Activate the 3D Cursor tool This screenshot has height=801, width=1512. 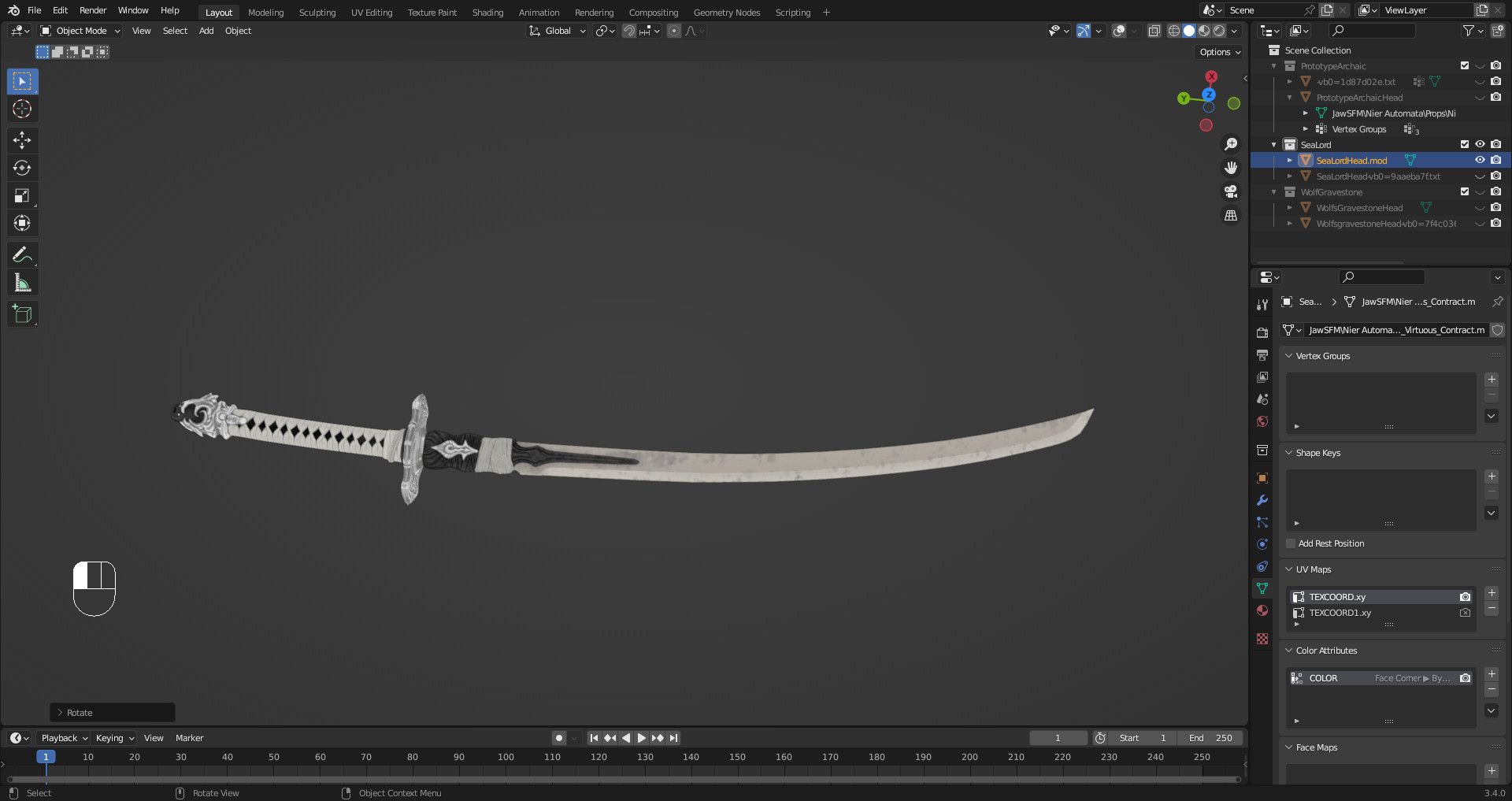(22, 109)
